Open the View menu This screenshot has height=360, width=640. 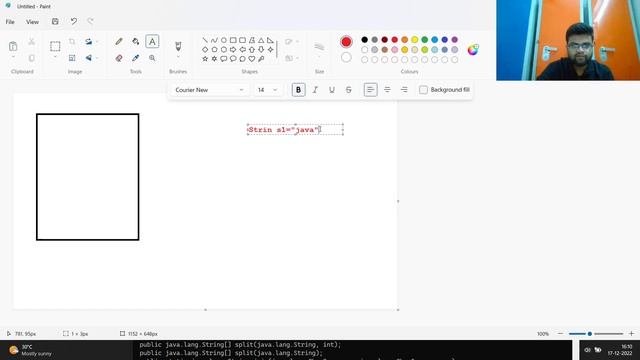point(32,22)
